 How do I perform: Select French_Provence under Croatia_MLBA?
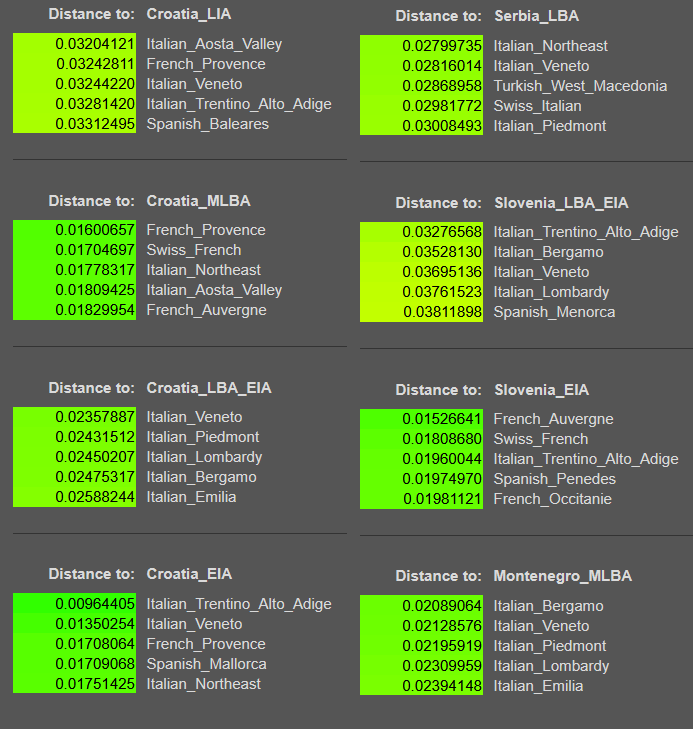pyautogui.click(x=206, y=230)
